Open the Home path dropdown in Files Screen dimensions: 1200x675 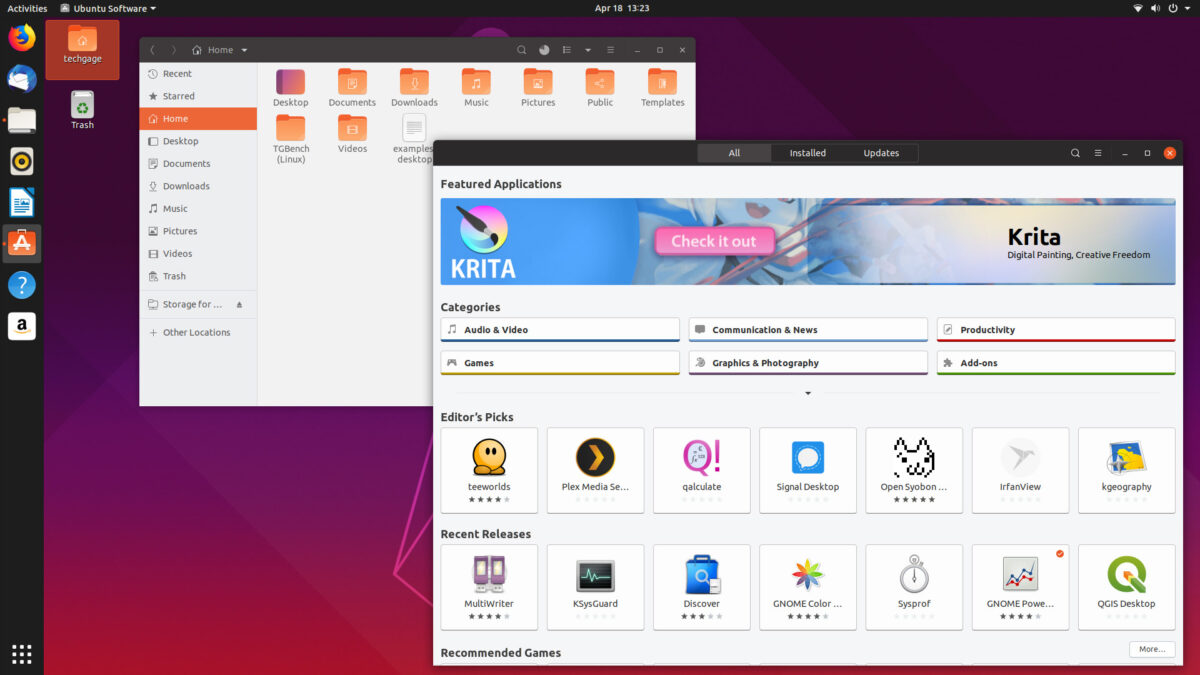click(x=244, y=50)
